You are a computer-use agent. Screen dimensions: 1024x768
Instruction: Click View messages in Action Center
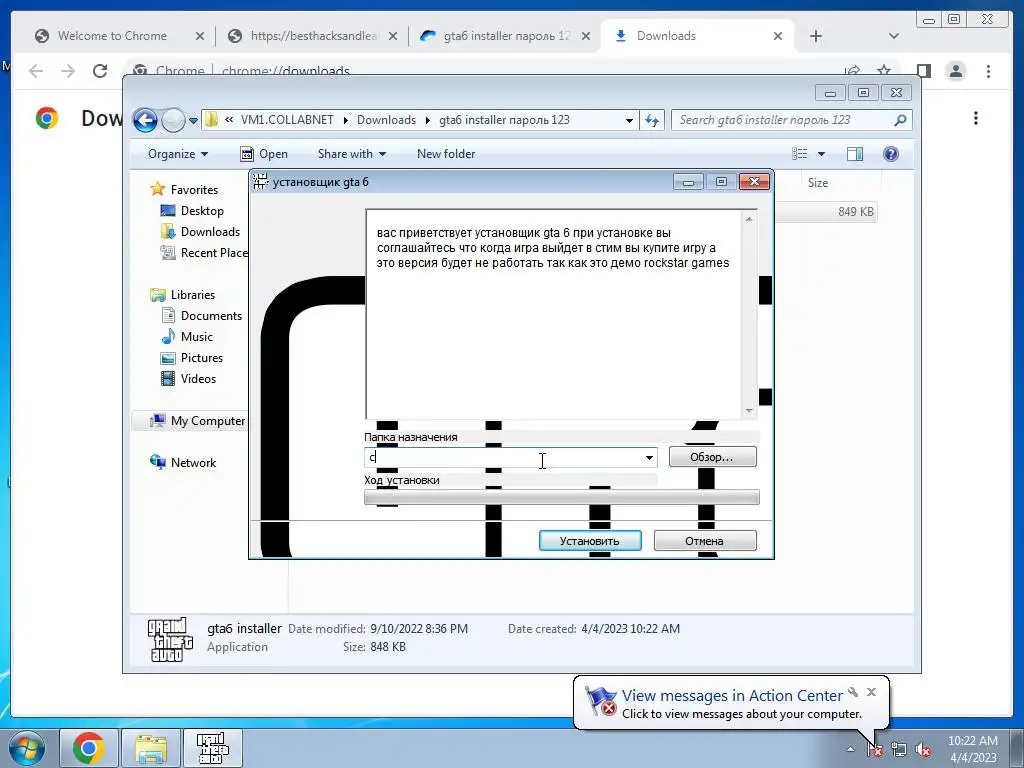coord(731,696)
